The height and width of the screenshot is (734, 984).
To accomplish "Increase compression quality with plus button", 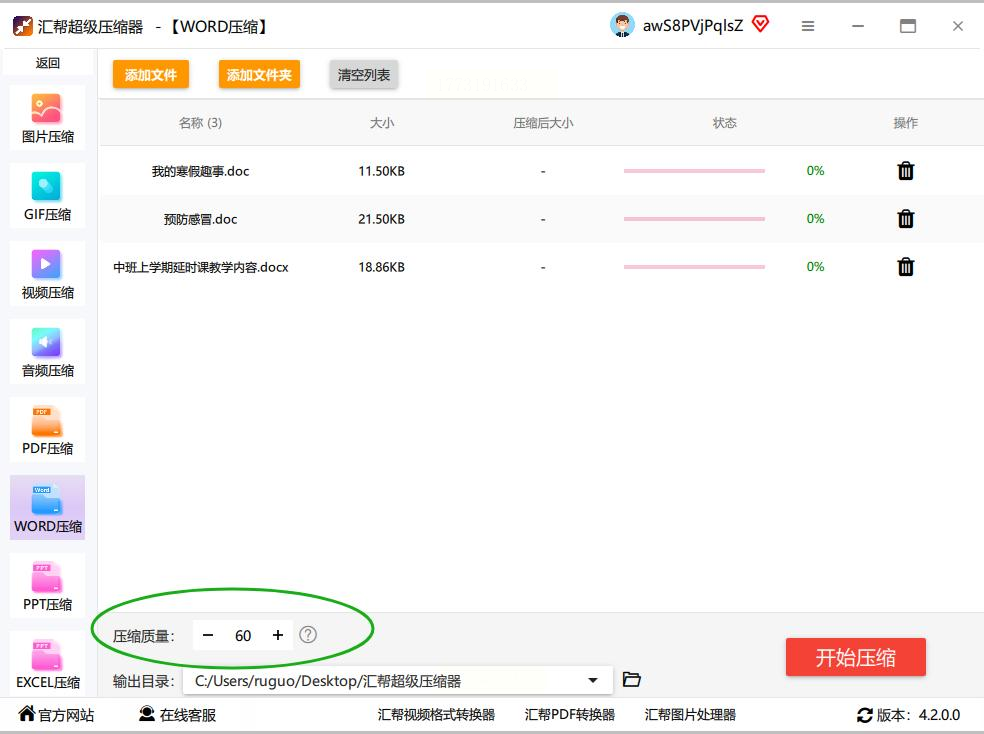I will (278, 636).
